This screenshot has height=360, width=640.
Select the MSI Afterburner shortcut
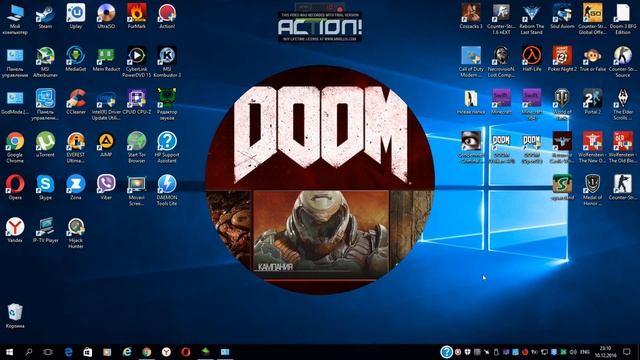click(x=45, y=62)
